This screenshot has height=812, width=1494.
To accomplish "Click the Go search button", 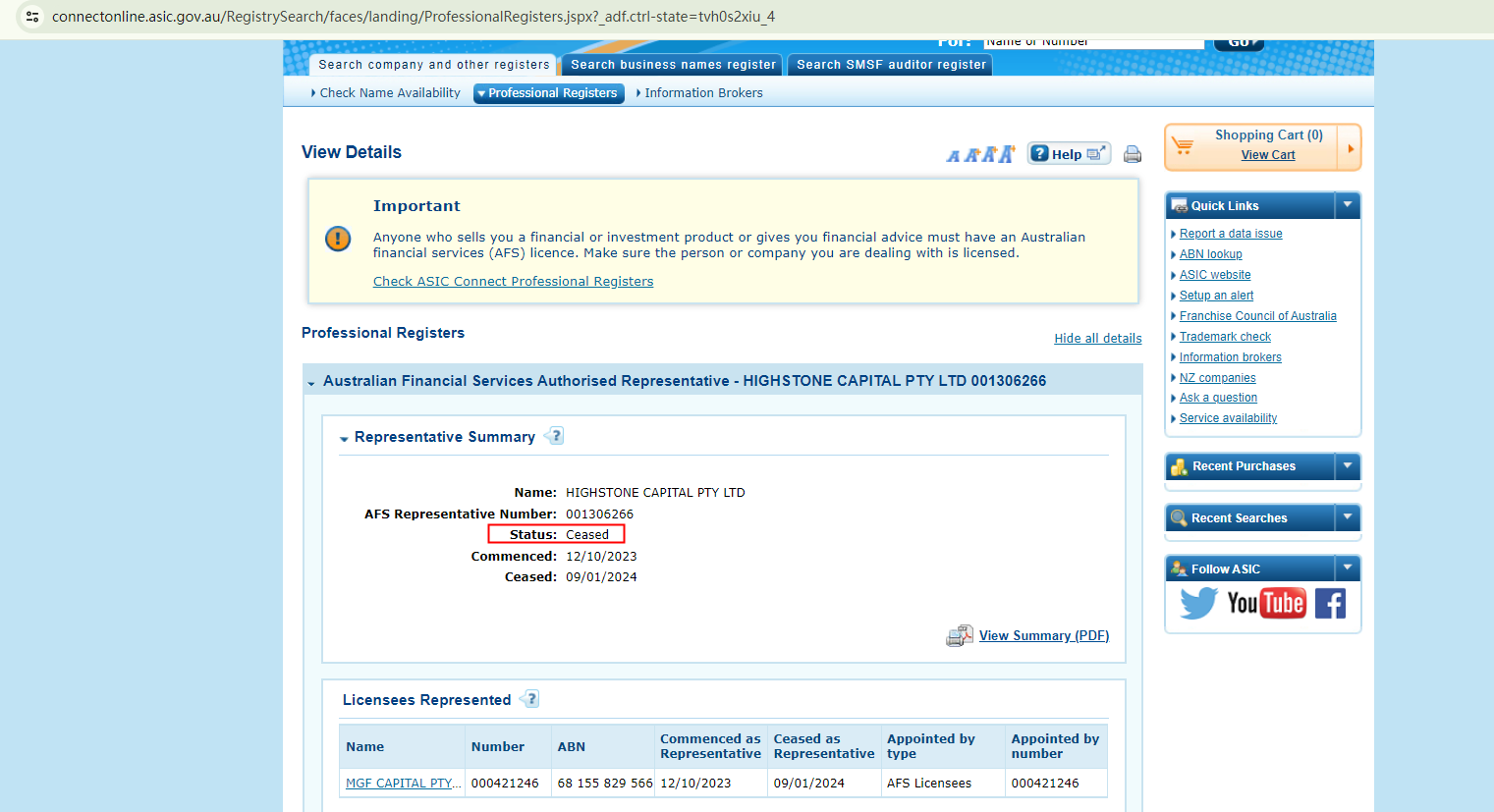I will pos(1239,44).
